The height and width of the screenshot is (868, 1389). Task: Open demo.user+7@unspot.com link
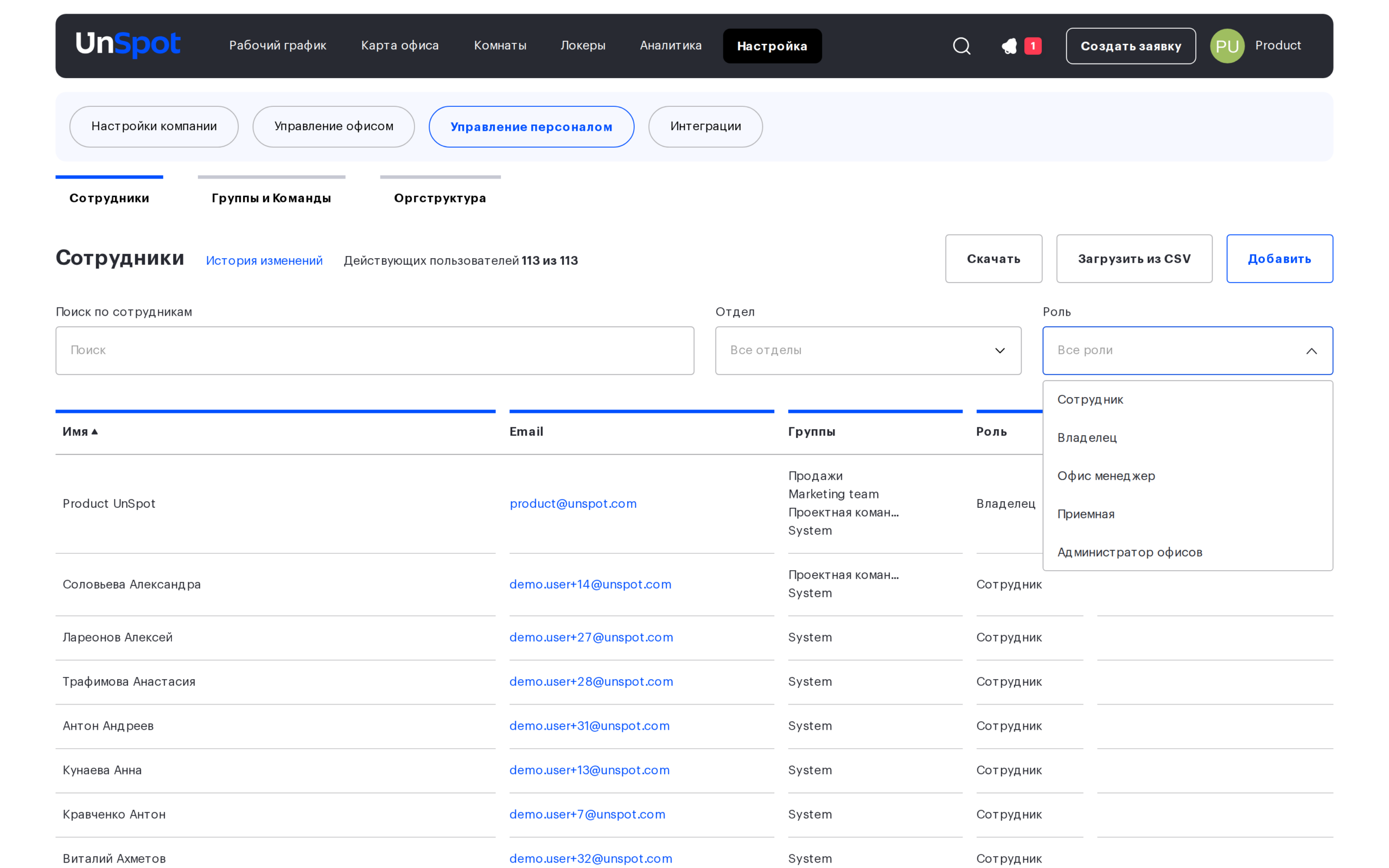(587, 814)
